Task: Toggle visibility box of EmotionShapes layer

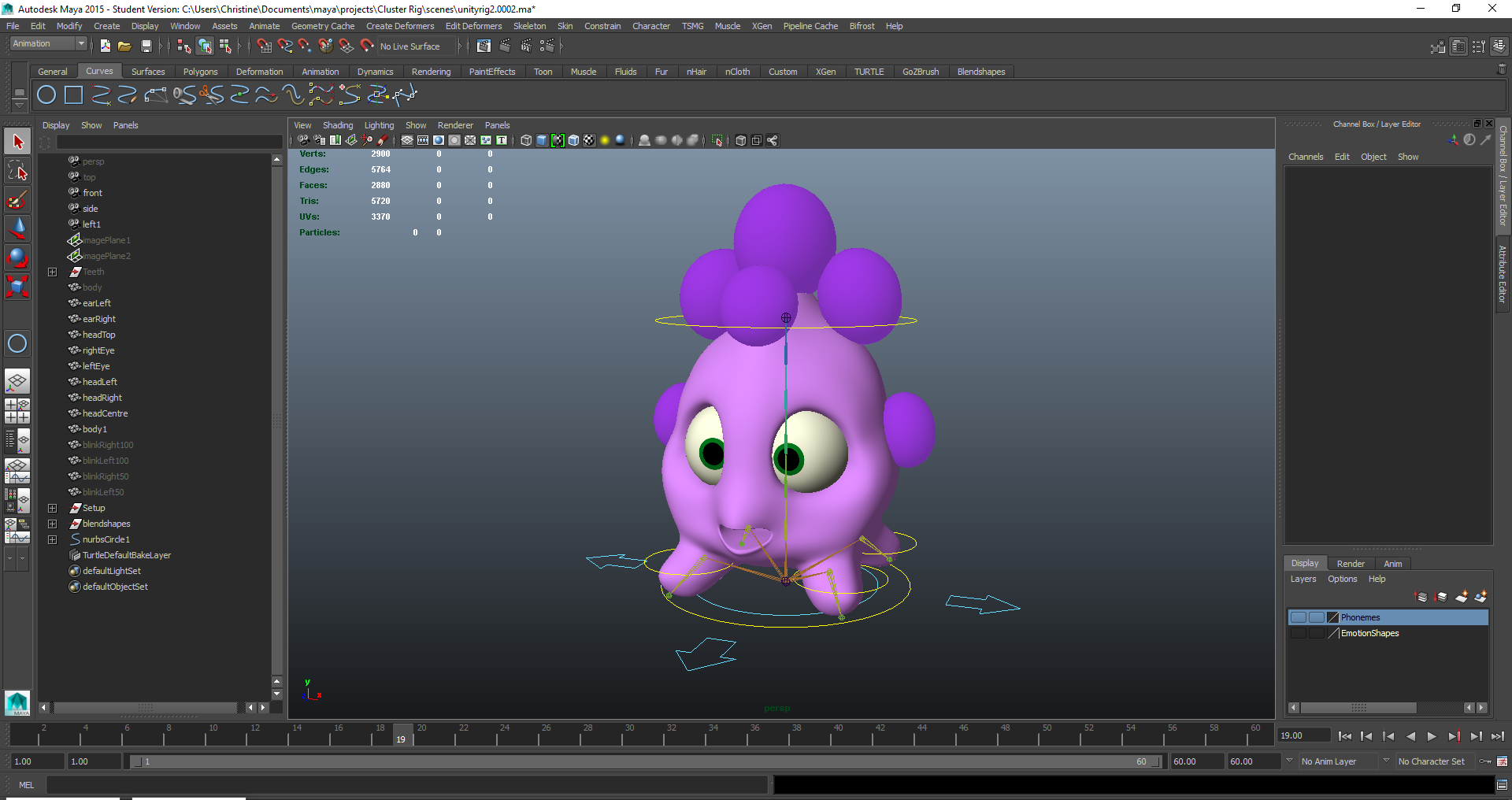Action: [x=1298, y=633]
